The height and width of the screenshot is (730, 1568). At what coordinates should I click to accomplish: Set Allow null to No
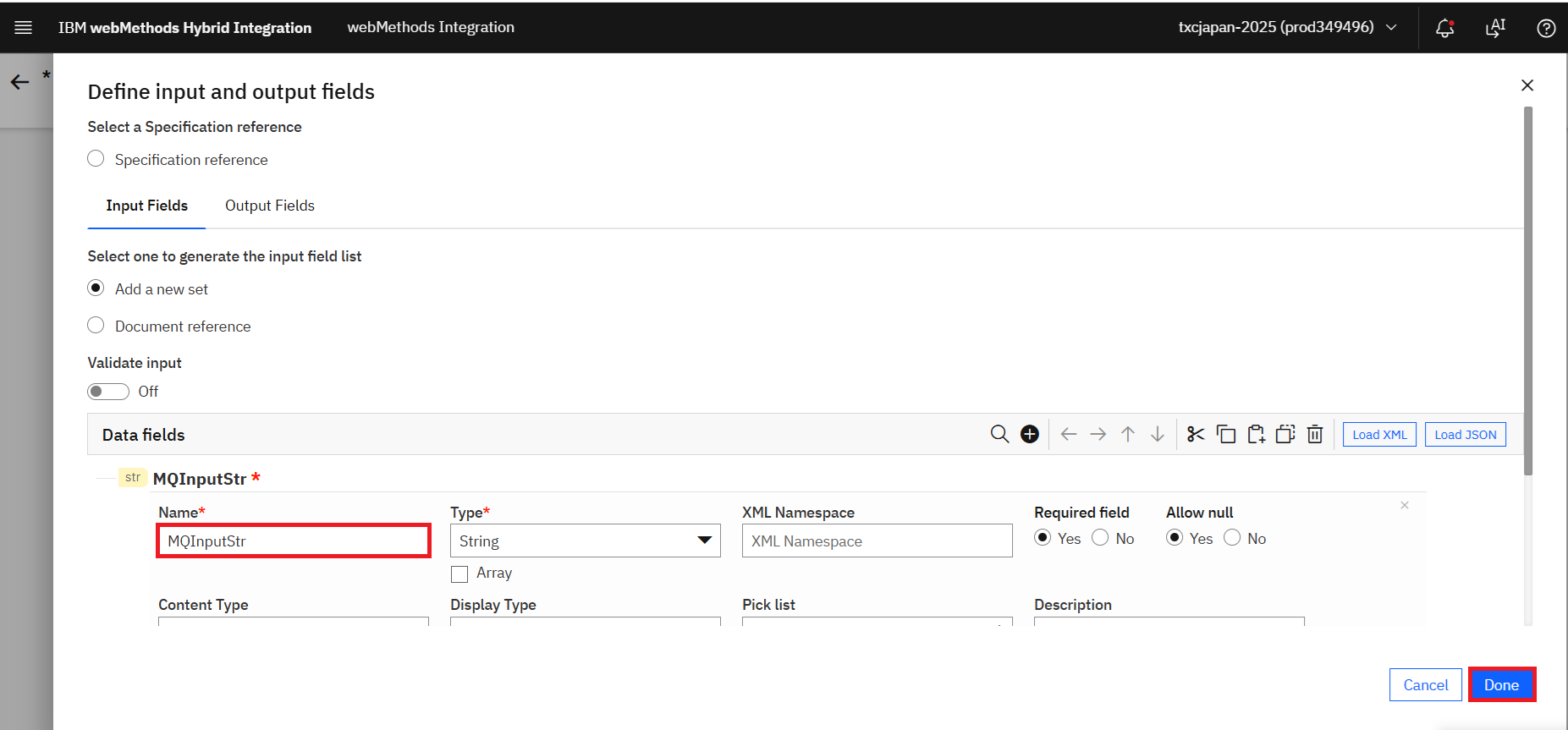1232,538
